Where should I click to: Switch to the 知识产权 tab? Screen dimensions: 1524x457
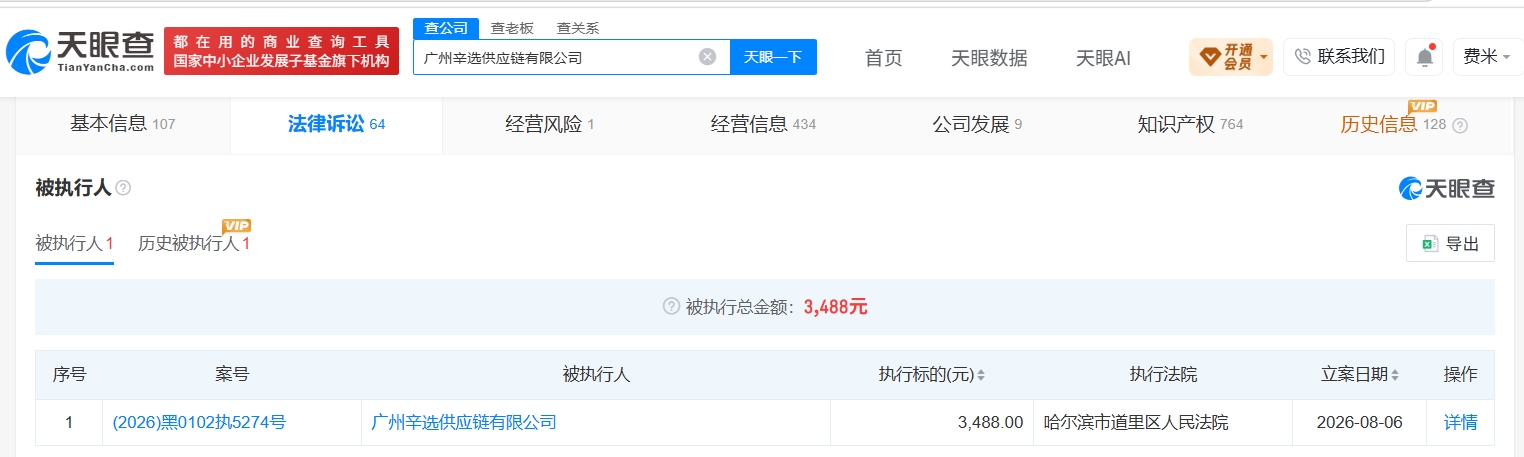click(1190, 125)
